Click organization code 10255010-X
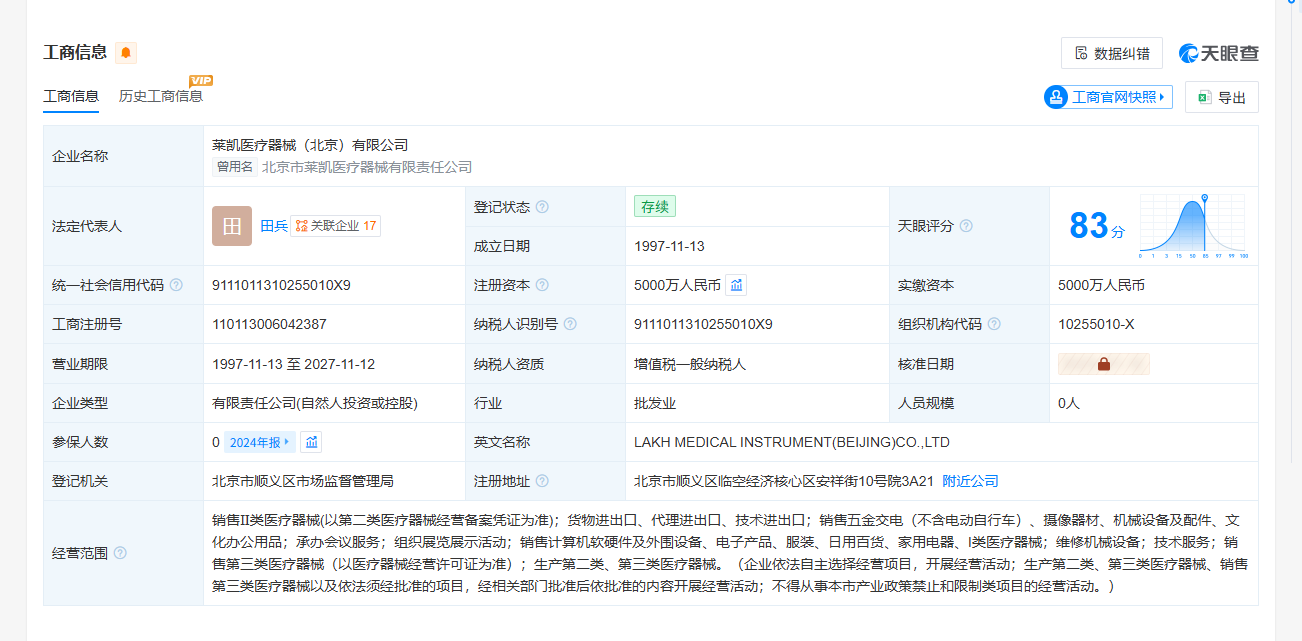The width and height of the screenshot is (1302, 641). pos(1096,324)
